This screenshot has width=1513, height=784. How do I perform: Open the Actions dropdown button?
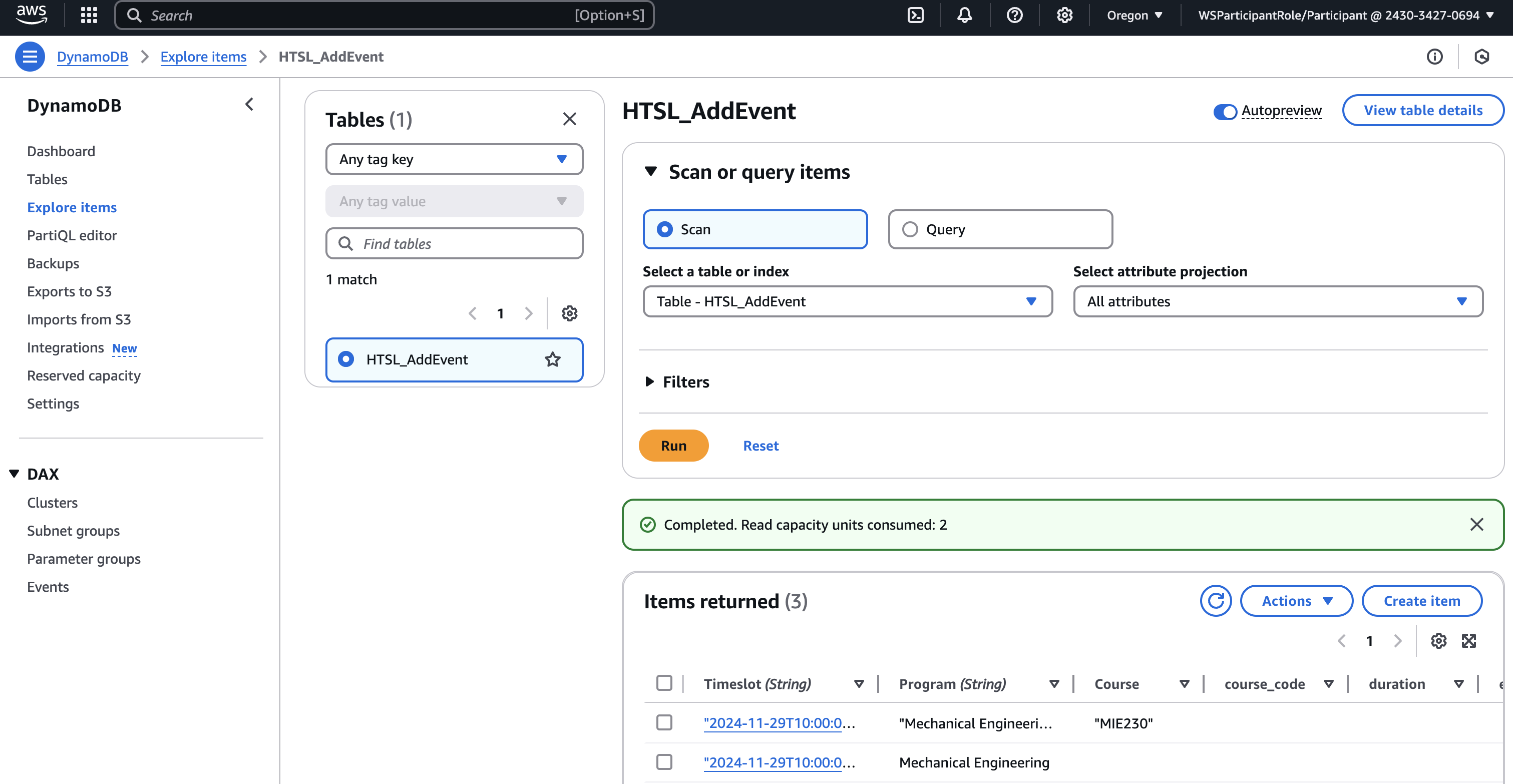1296,601
